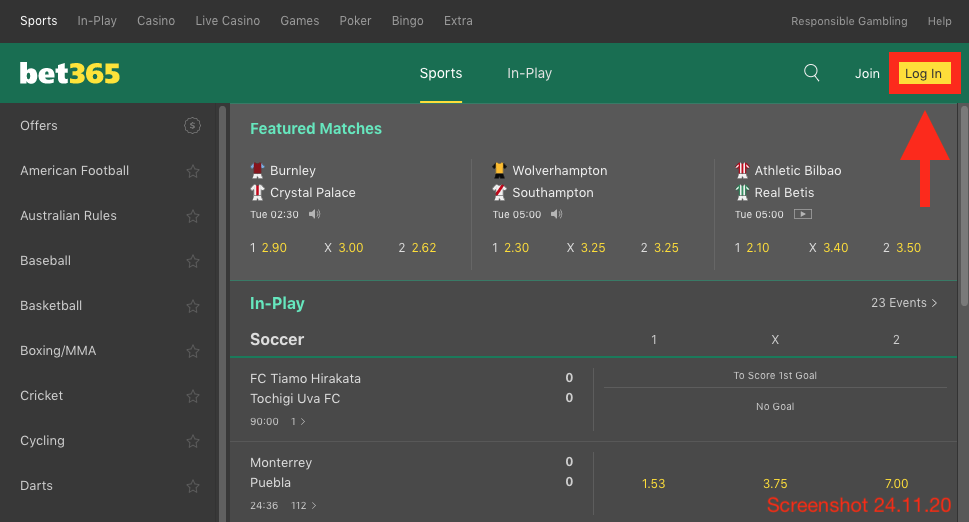Image resolution: width=969 pixels, height=522 pixels.
Task: Open the Live Casino top menu
Action: point(227,21)
